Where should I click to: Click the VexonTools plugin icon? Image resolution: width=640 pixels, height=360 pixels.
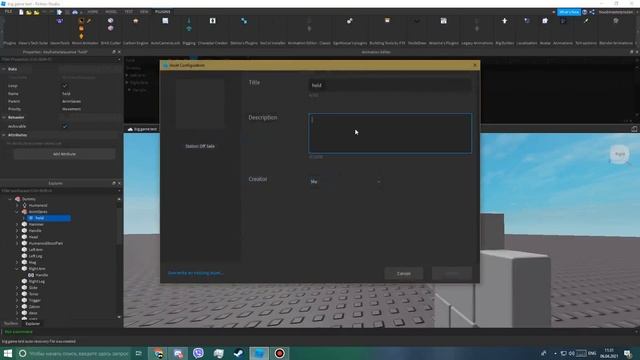60,21
